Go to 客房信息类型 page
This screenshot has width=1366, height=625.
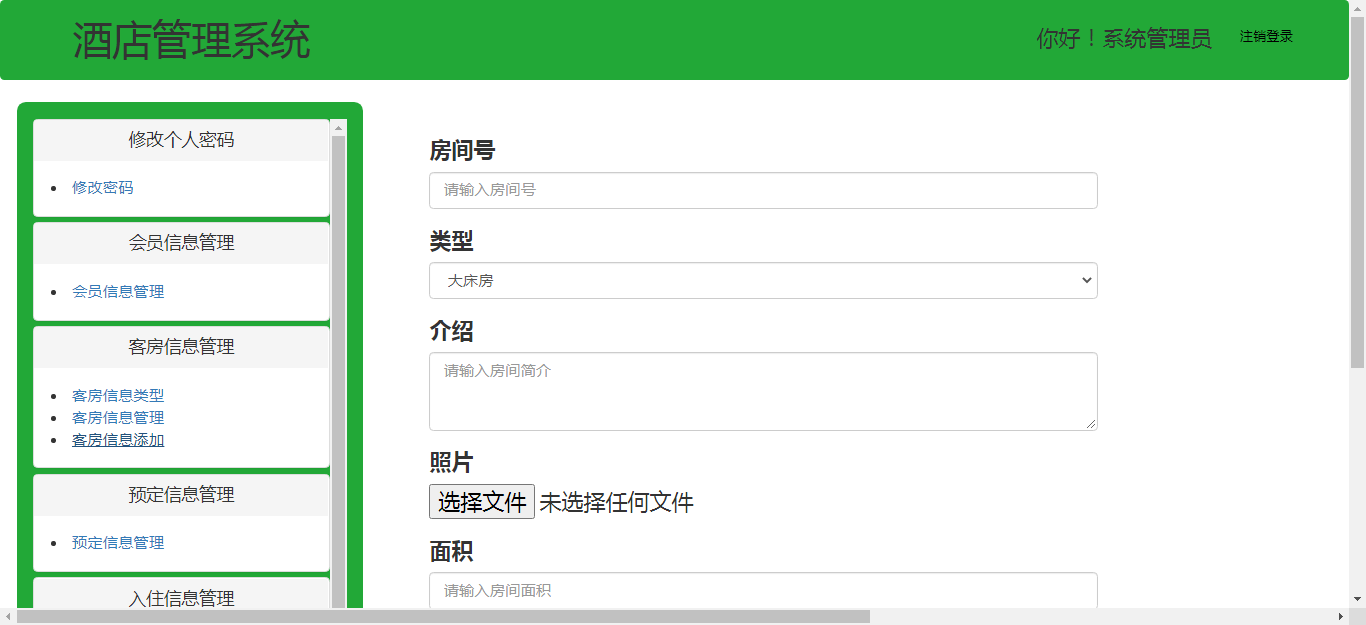click(x=118, y=396)
